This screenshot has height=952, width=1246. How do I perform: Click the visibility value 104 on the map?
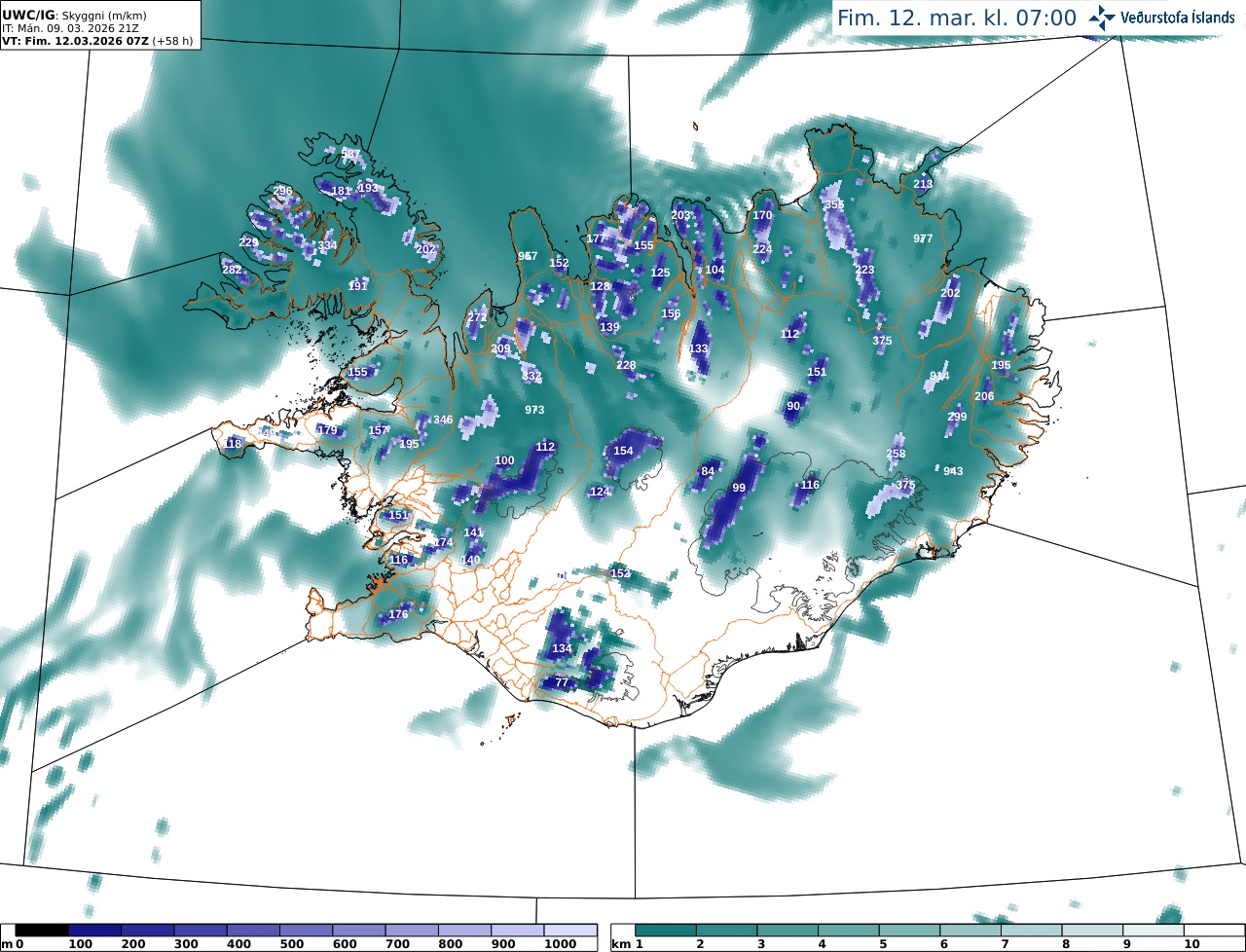pyautogui.click(x=715, y=271)
